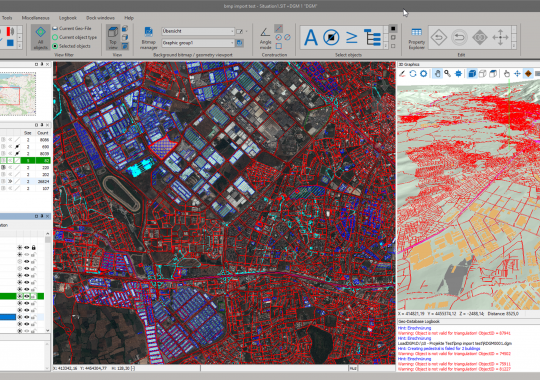Click the diamond-shaped undo icon in Edit
The width and height of the screenshot is (540, 380).
[x=439, y=37]
